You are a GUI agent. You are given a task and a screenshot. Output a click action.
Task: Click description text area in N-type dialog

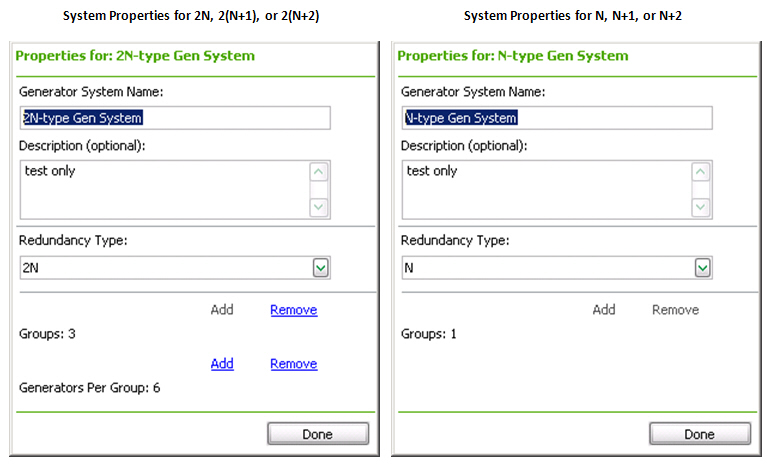(x=547, y=190)
